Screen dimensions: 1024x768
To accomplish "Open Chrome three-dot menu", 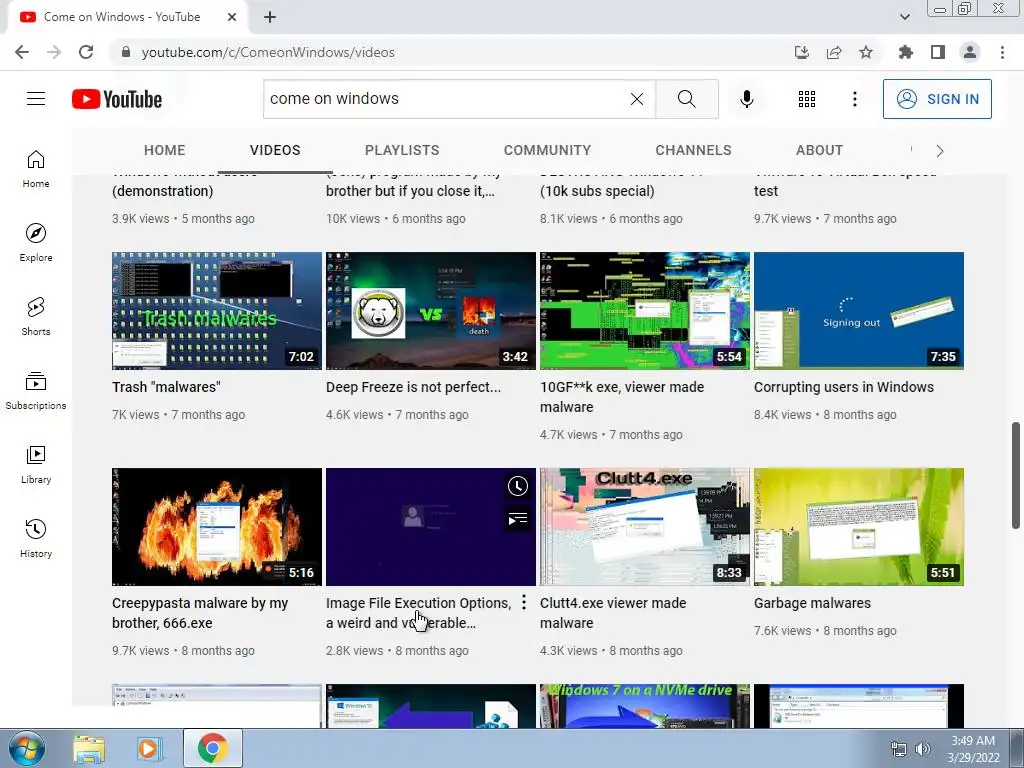I will click(x=1002, y=52).
